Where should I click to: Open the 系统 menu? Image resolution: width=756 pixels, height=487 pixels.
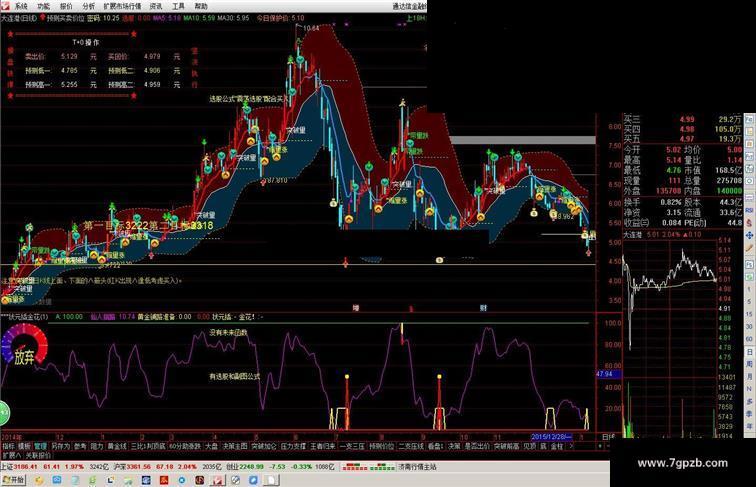[21, 6]
